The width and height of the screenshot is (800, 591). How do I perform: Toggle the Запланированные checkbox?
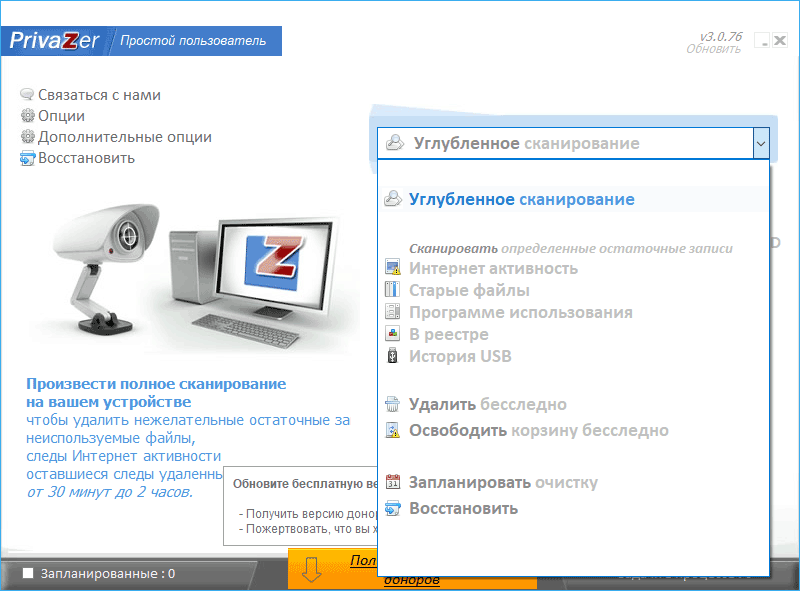[28, 573]
